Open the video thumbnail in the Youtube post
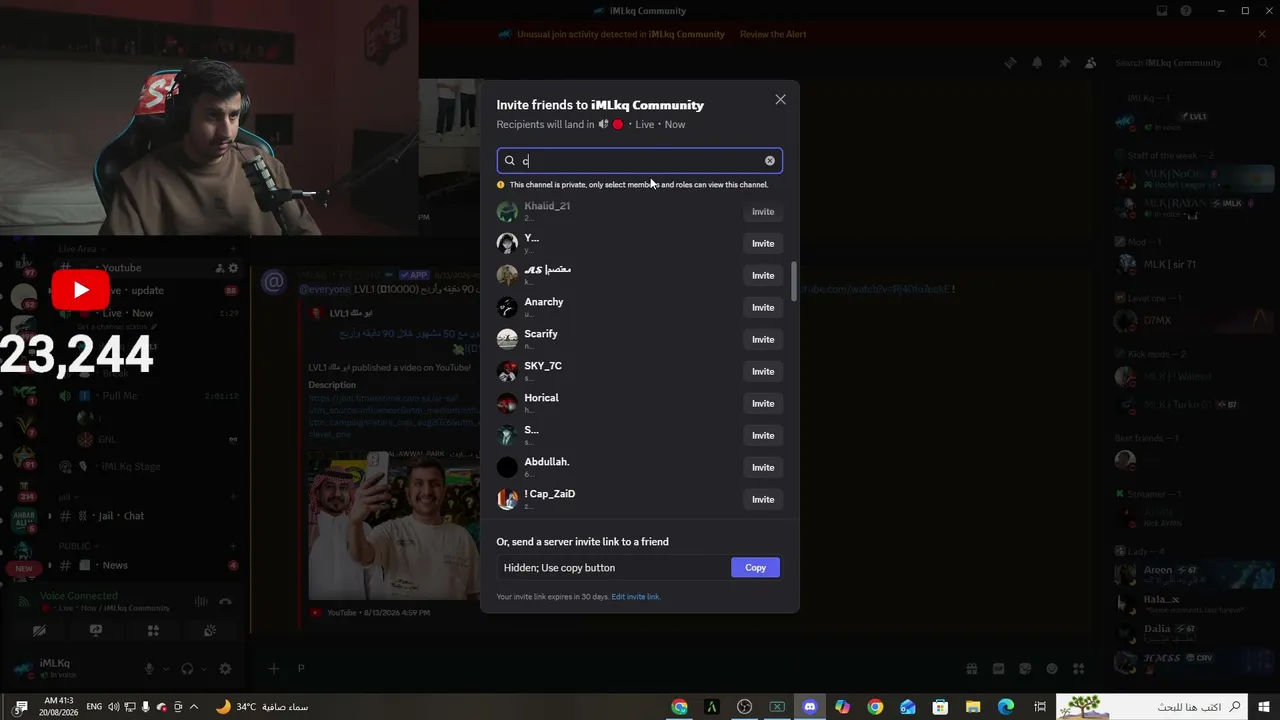 pyautogui.click(x=394, y=524)
